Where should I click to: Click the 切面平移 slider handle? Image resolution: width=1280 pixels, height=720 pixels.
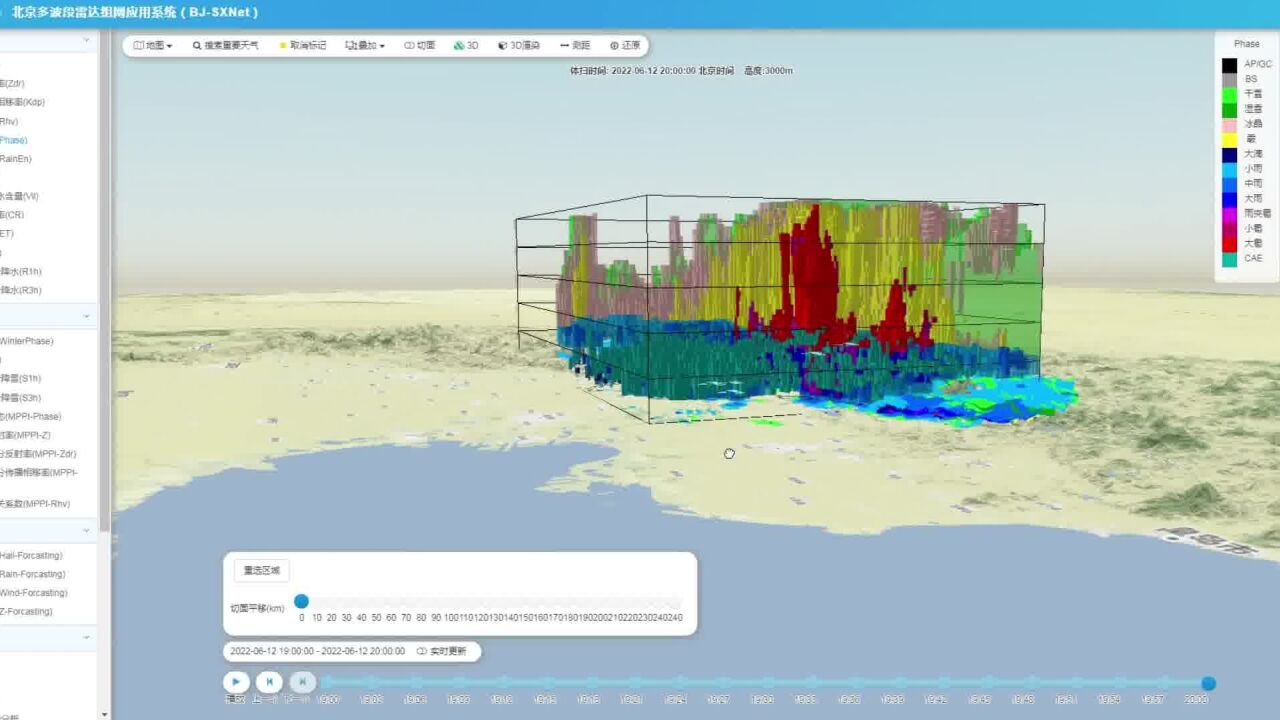pyautogui.click(x=301, y=601)
